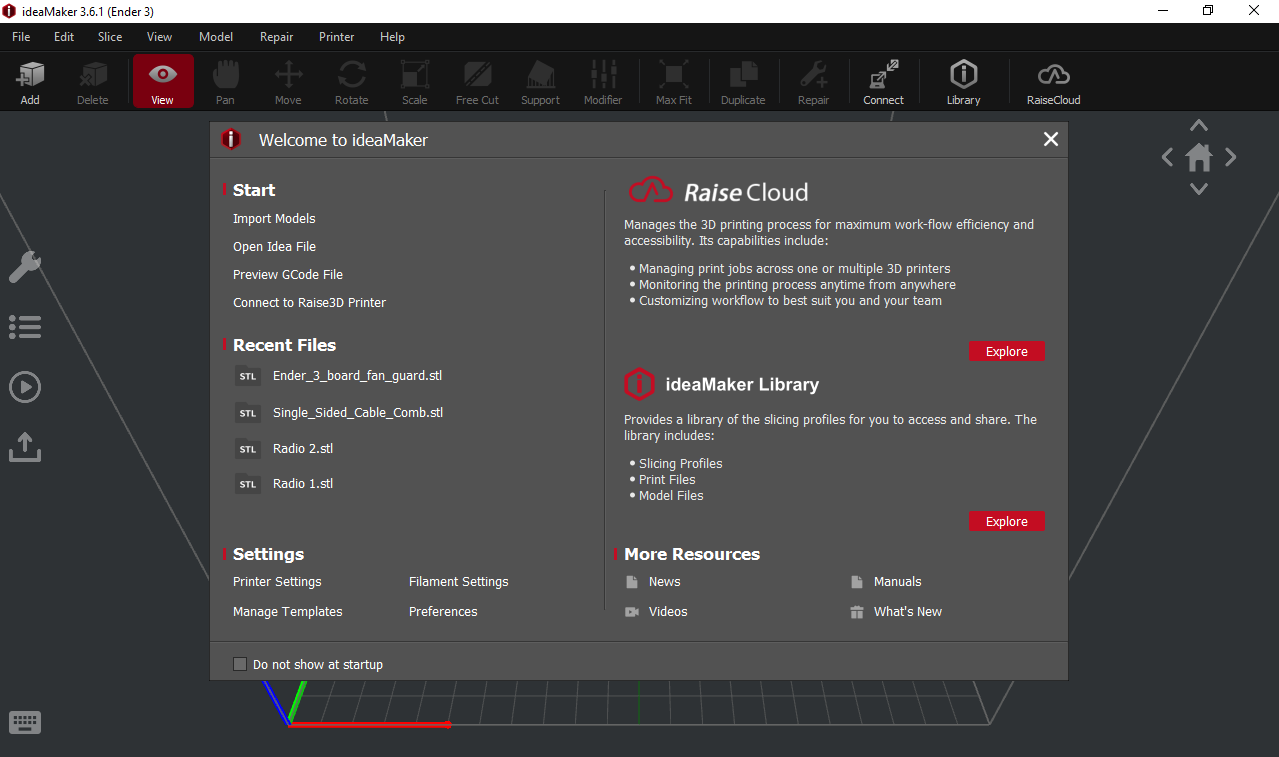This screenshot has width=1279, height=757.
Task: Open the Help menu
Action: [x=392, y=37]
